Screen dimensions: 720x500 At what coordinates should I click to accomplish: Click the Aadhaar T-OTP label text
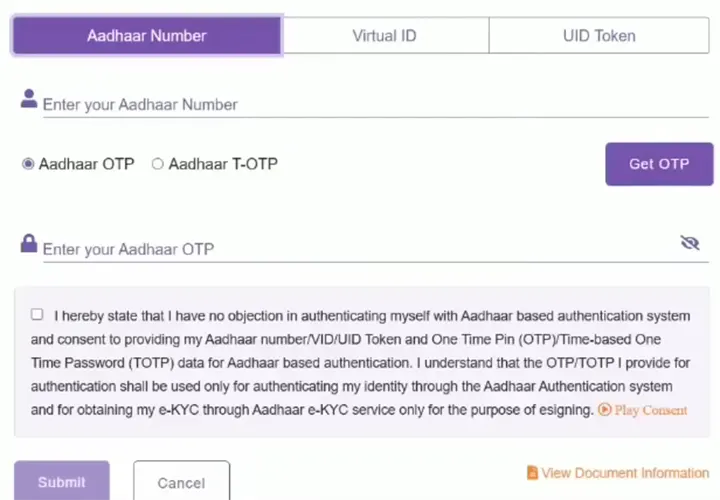(223, 164)
